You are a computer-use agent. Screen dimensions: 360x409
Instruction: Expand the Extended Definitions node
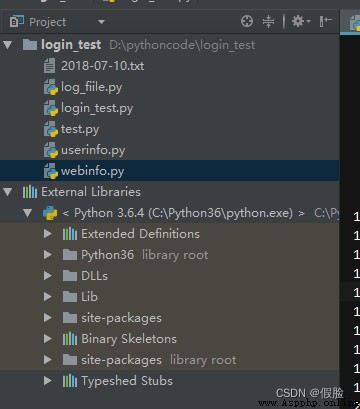[48, 234]
